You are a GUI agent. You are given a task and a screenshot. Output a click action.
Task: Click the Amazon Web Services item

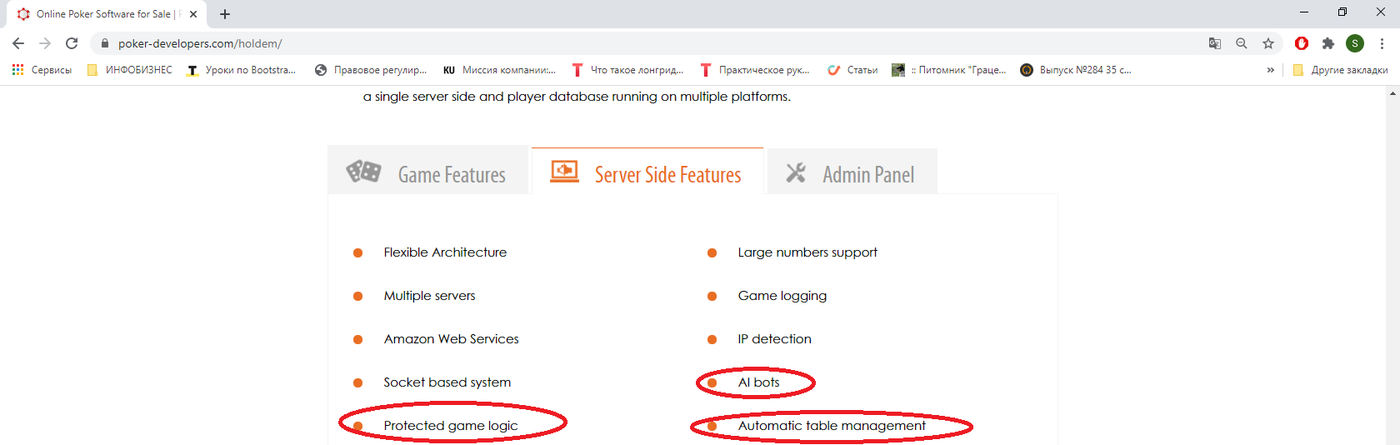(451, 339)
